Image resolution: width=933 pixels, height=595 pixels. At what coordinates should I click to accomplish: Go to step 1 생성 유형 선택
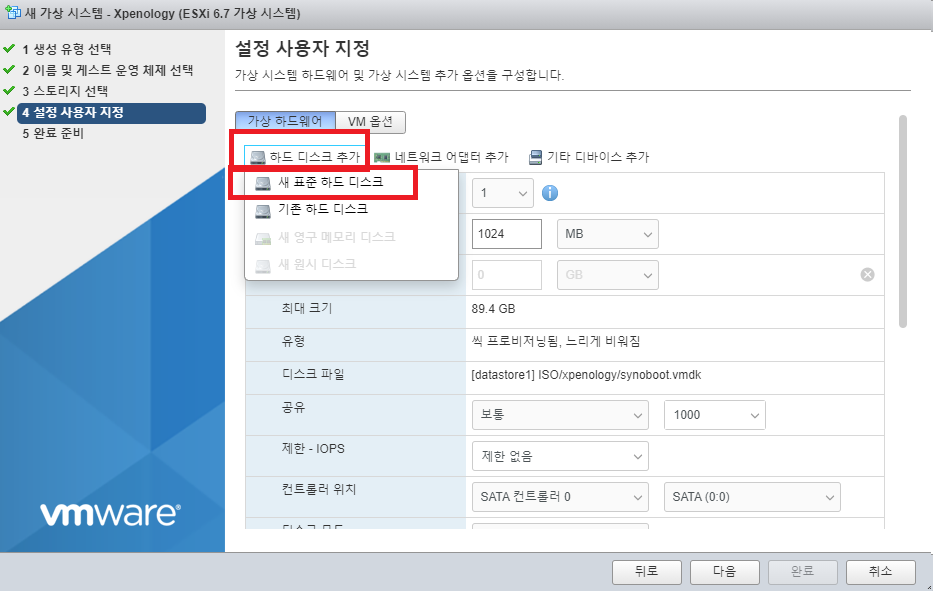(67, 49)
